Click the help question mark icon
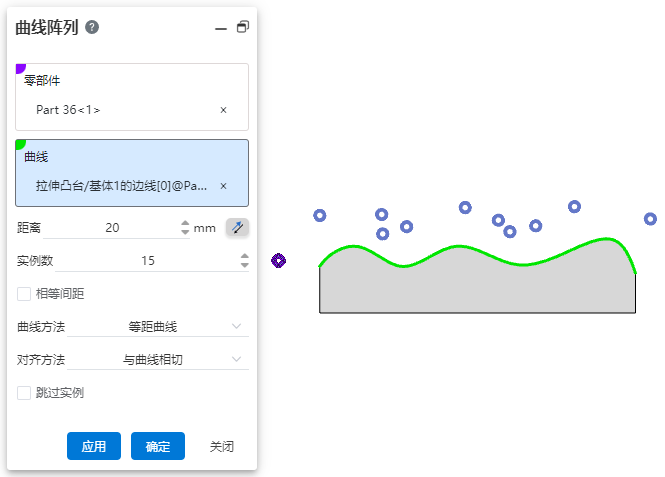 (x=92, y=27)
